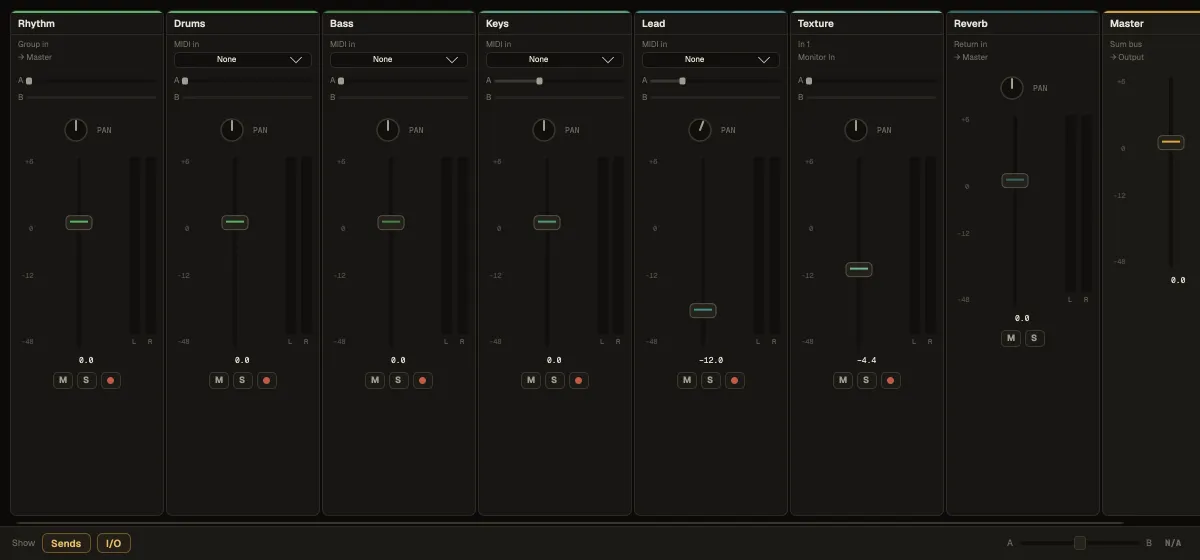Mute the Keys channel
Viewport: 1200px width, 560px height.
[x=532, y=380]
